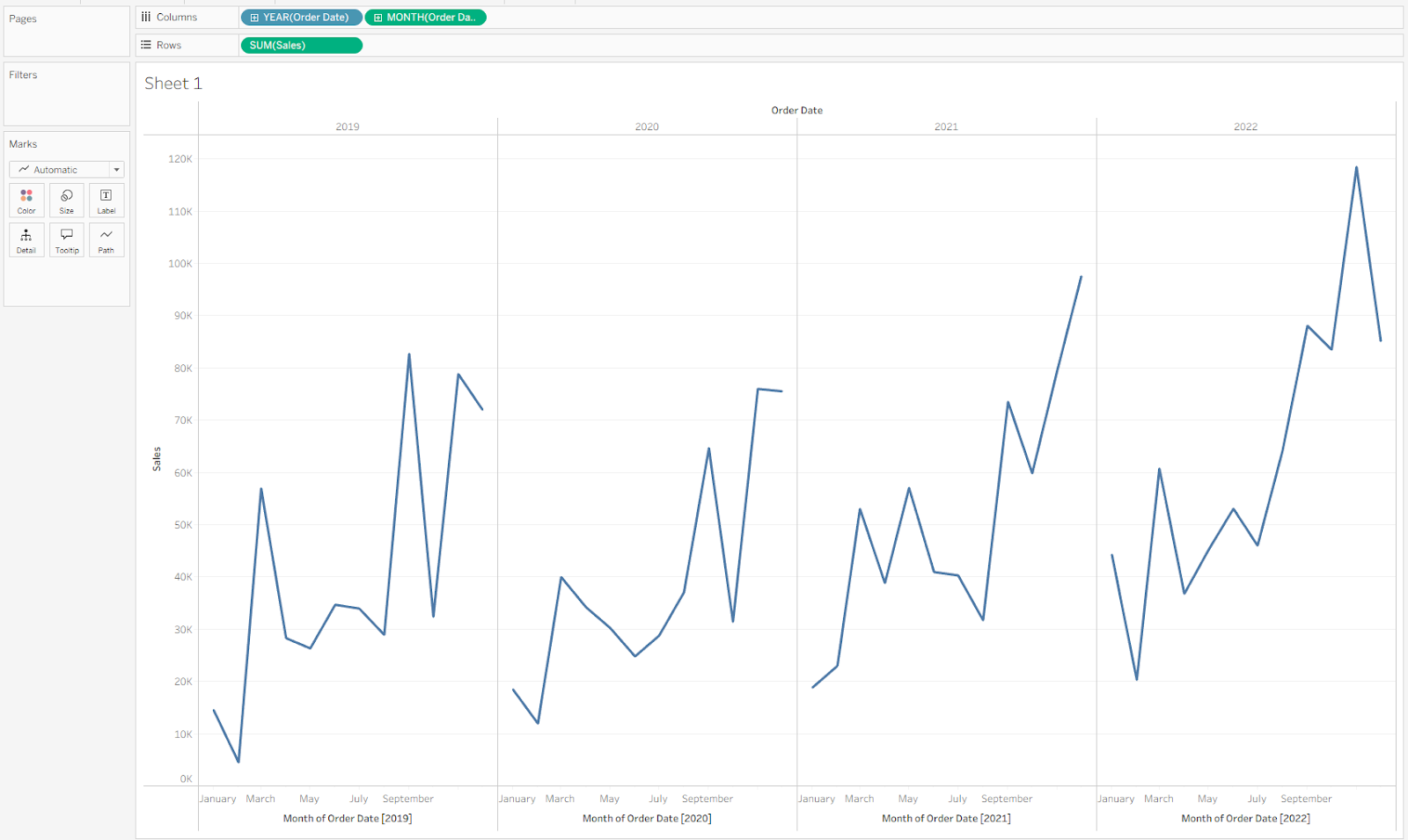Click the January label under the 2020 pane

tap(517, 799)
